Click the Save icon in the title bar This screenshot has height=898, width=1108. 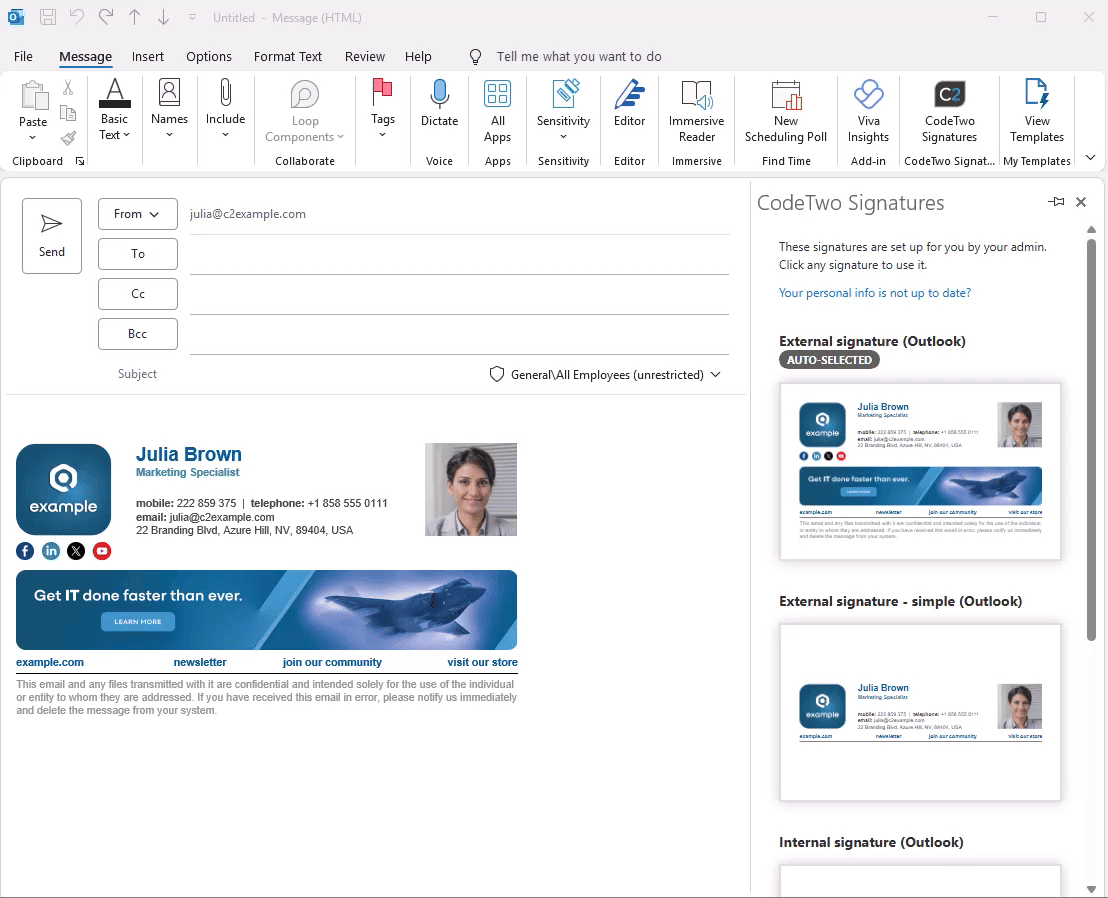pyautogui.click(x=47, y=17)
